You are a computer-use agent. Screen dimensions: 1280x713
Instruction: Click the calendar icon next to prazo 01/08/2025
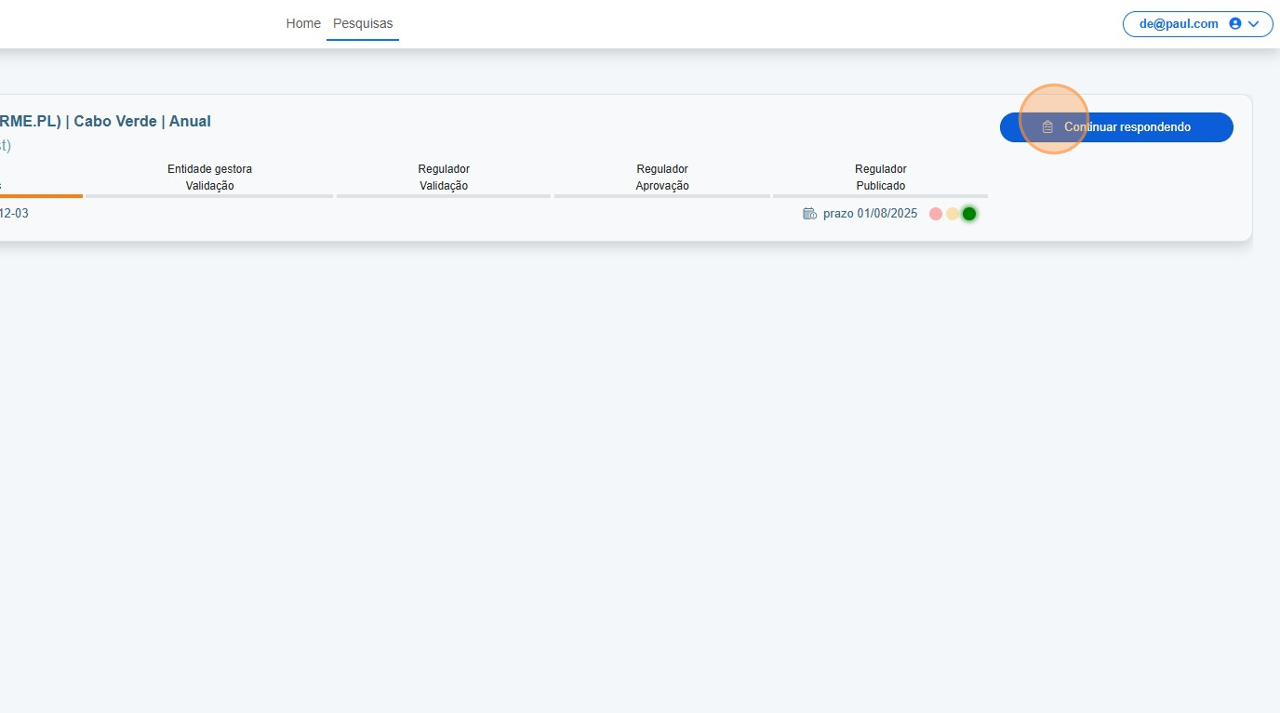809,213
